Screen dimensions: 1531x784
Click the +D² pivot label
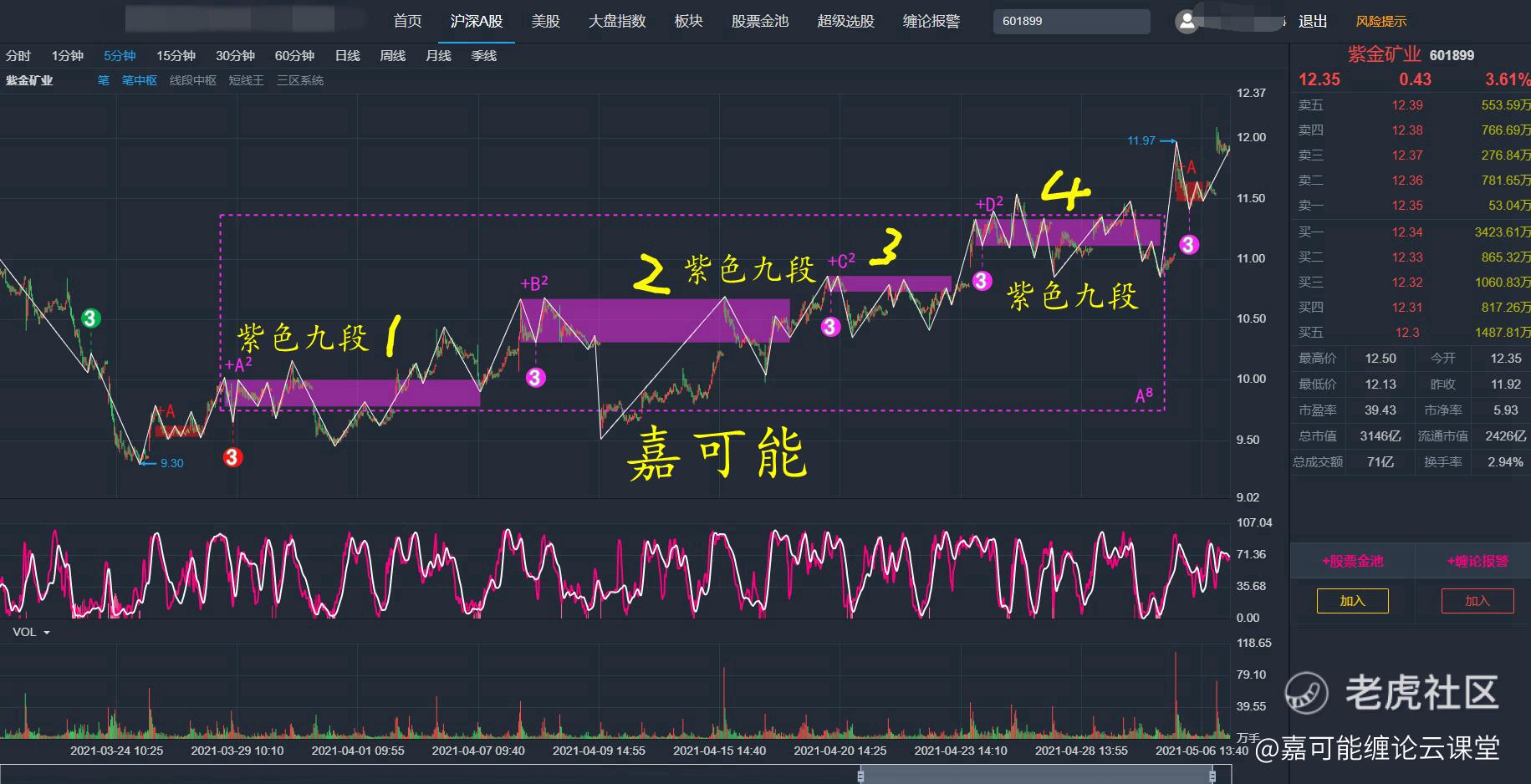tap(989, 203)
